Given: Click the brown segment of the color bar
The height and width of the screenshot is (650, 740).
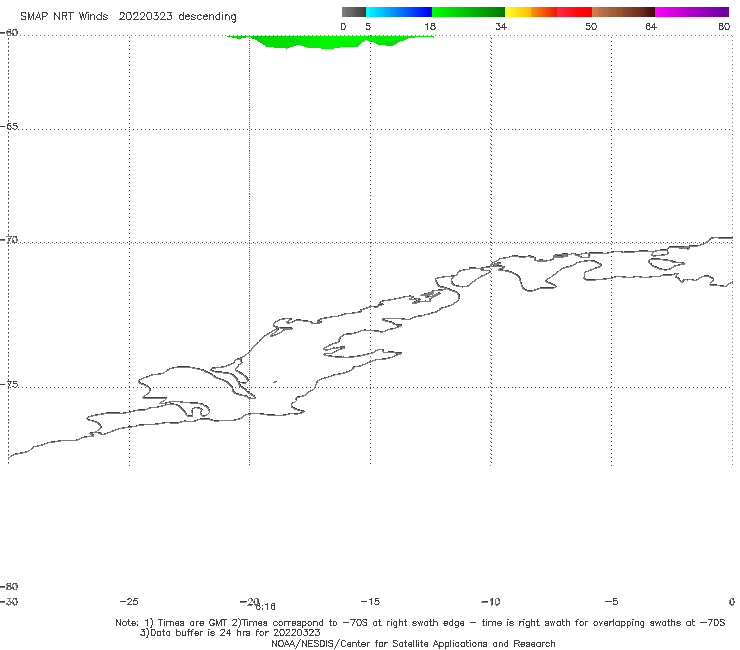Looking at the screenshot, I should [623, 12].
